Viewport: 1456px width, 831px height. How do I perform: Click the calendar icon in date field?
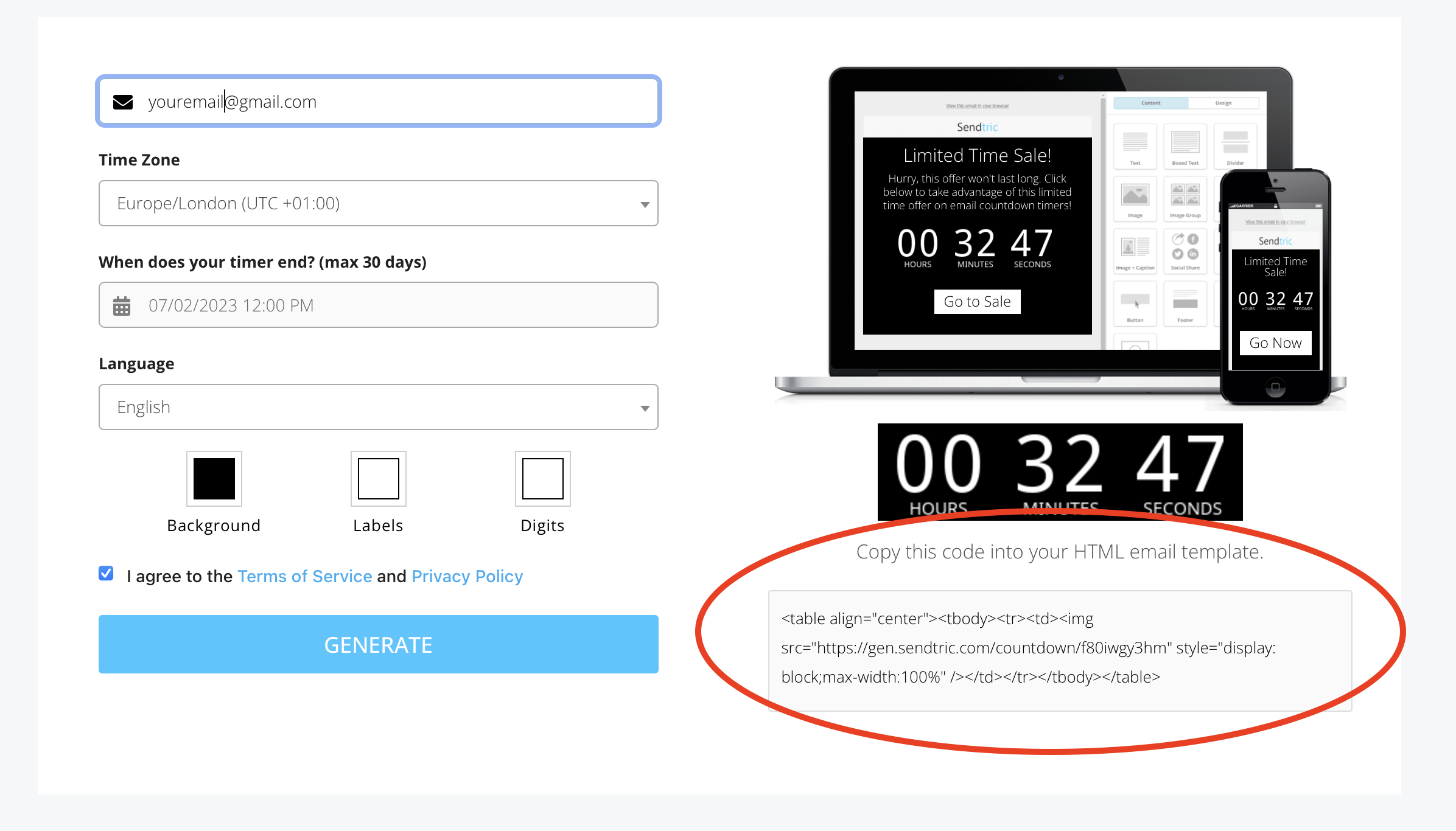point(122,305)
